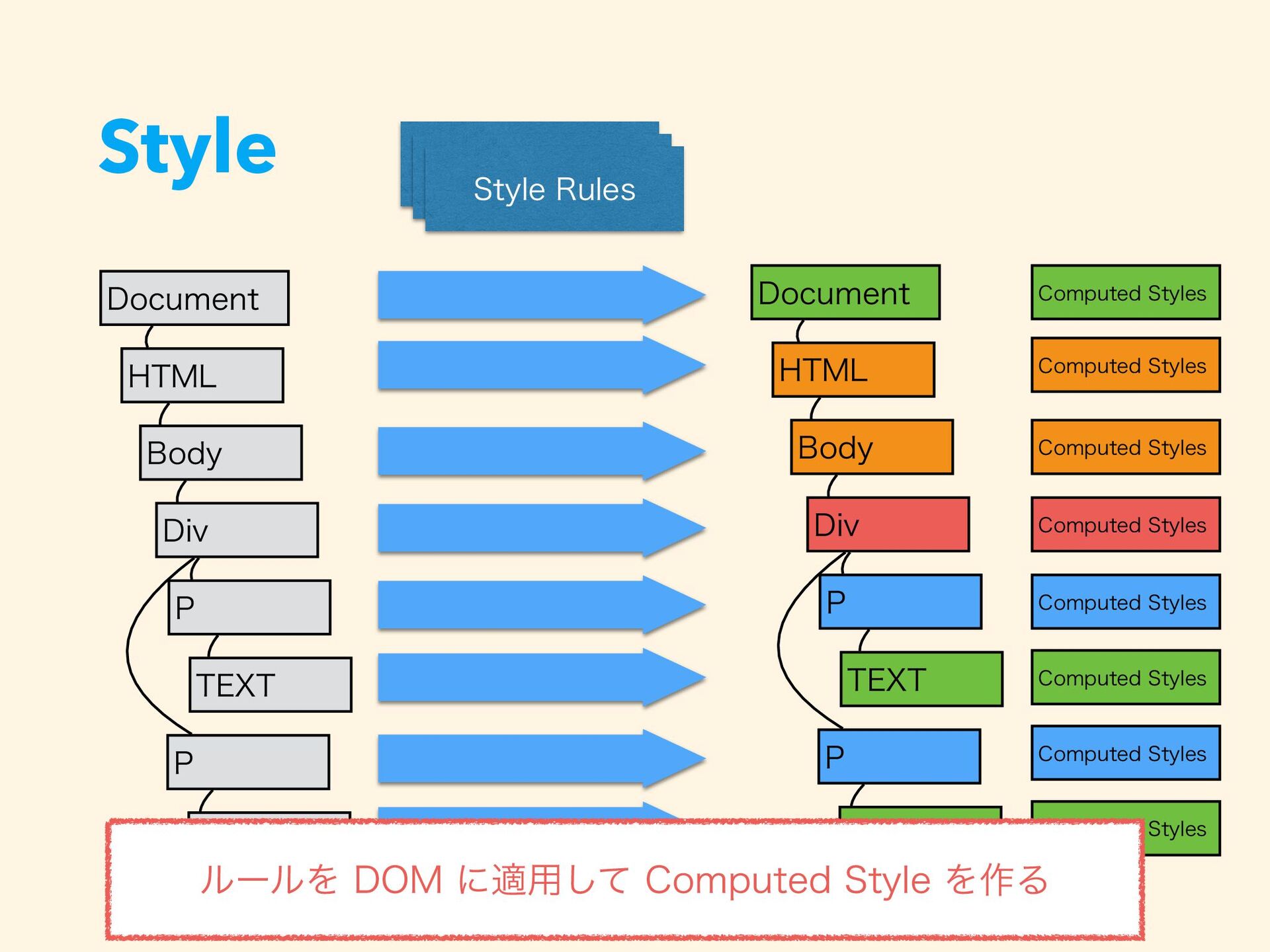Click the gray P node directly under Div
This screenshot has height=952, width=1270.
pyautogui.click(x=249, y=608)
